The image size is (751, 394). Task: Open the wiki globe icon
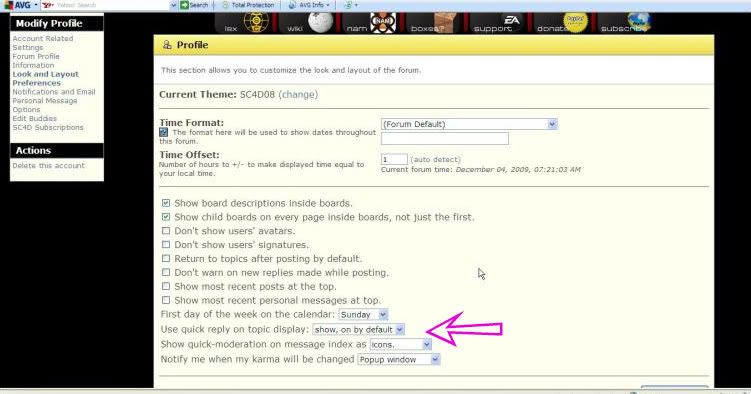click(x=320, y=22)
